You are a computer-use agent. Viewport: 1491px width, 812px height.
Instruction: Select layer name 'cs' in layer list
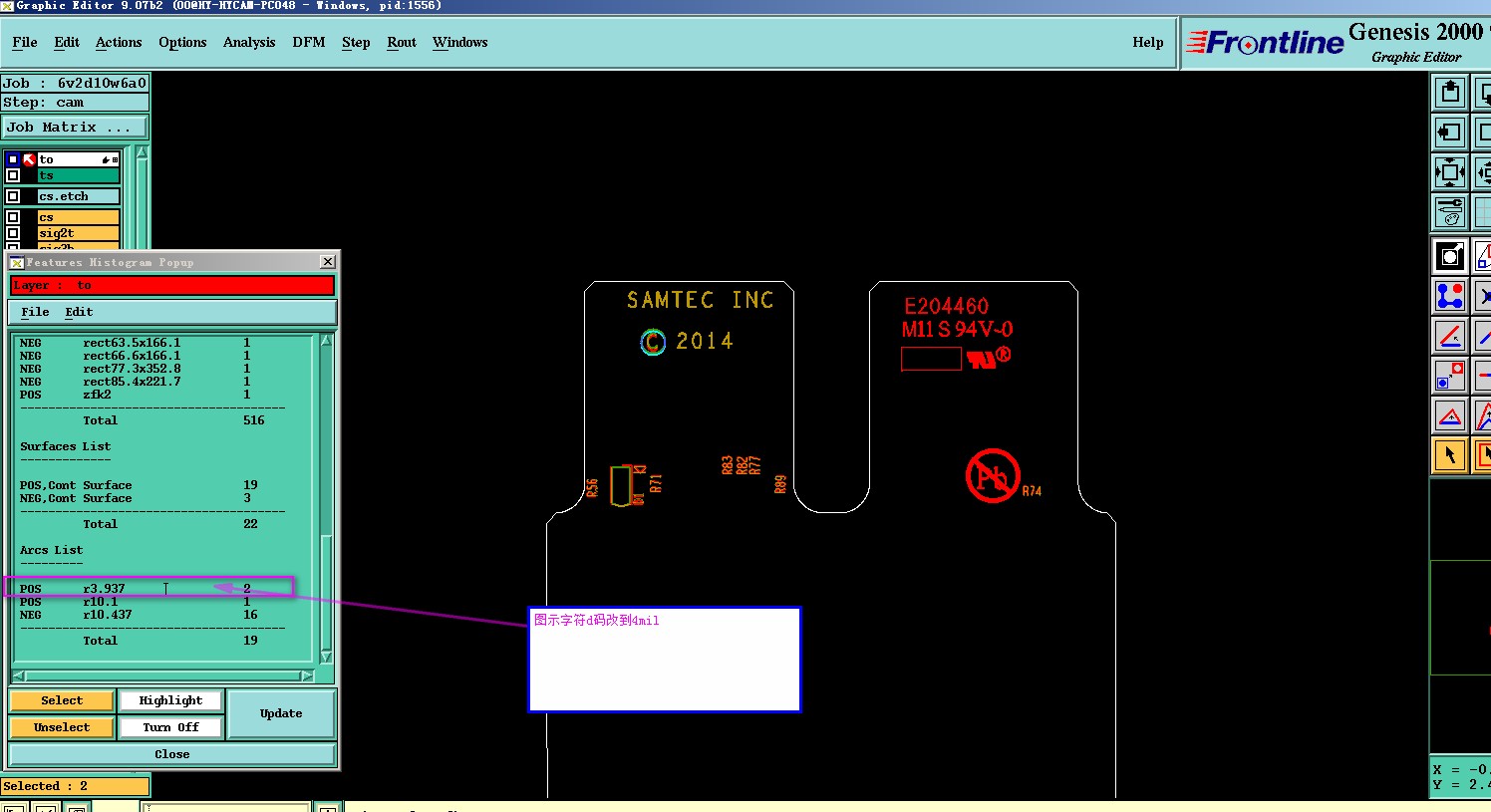[x=79, y=217]
